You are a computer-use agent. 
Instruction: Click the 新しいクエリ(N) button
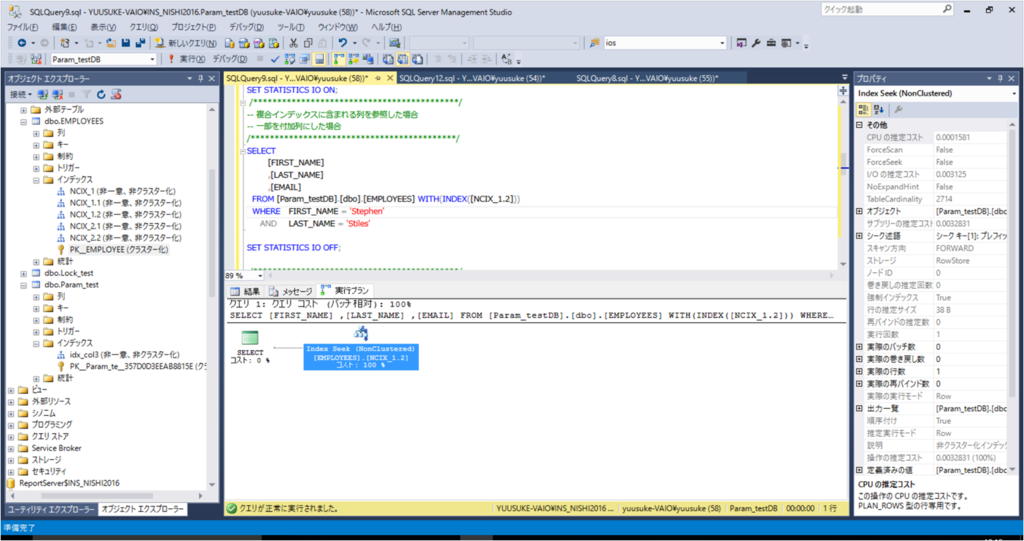tap(186, 42)
